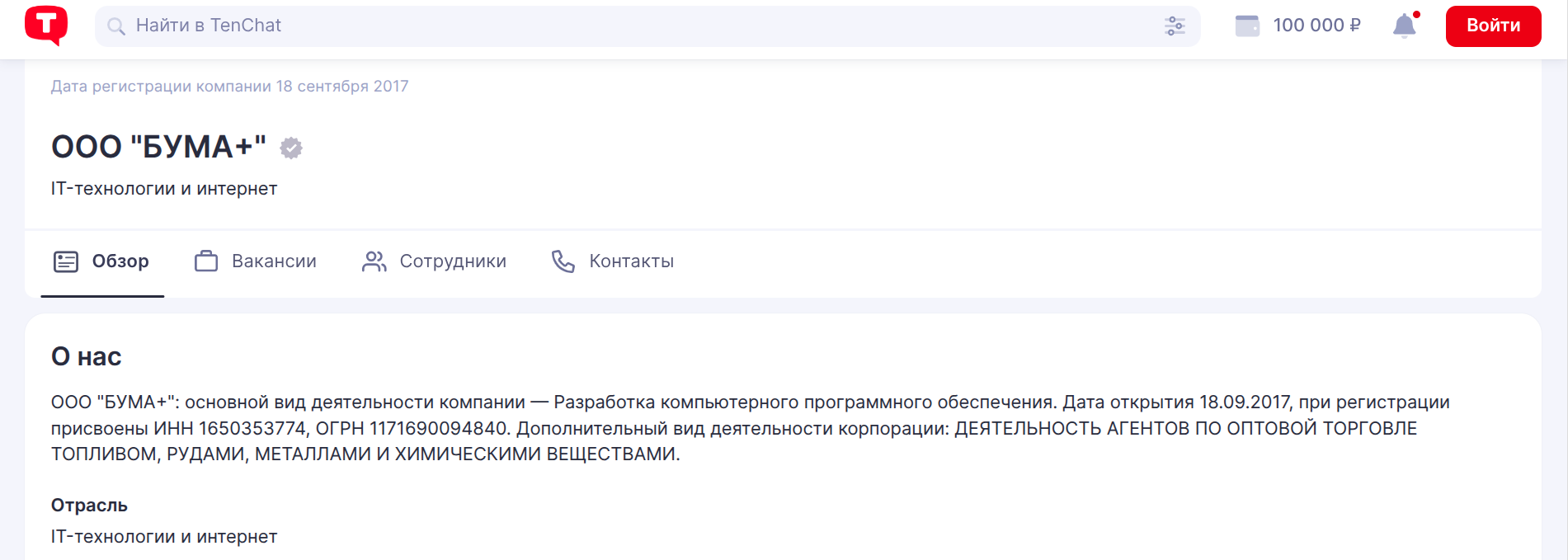Click the Обзор tab icon

pos(66,261)
